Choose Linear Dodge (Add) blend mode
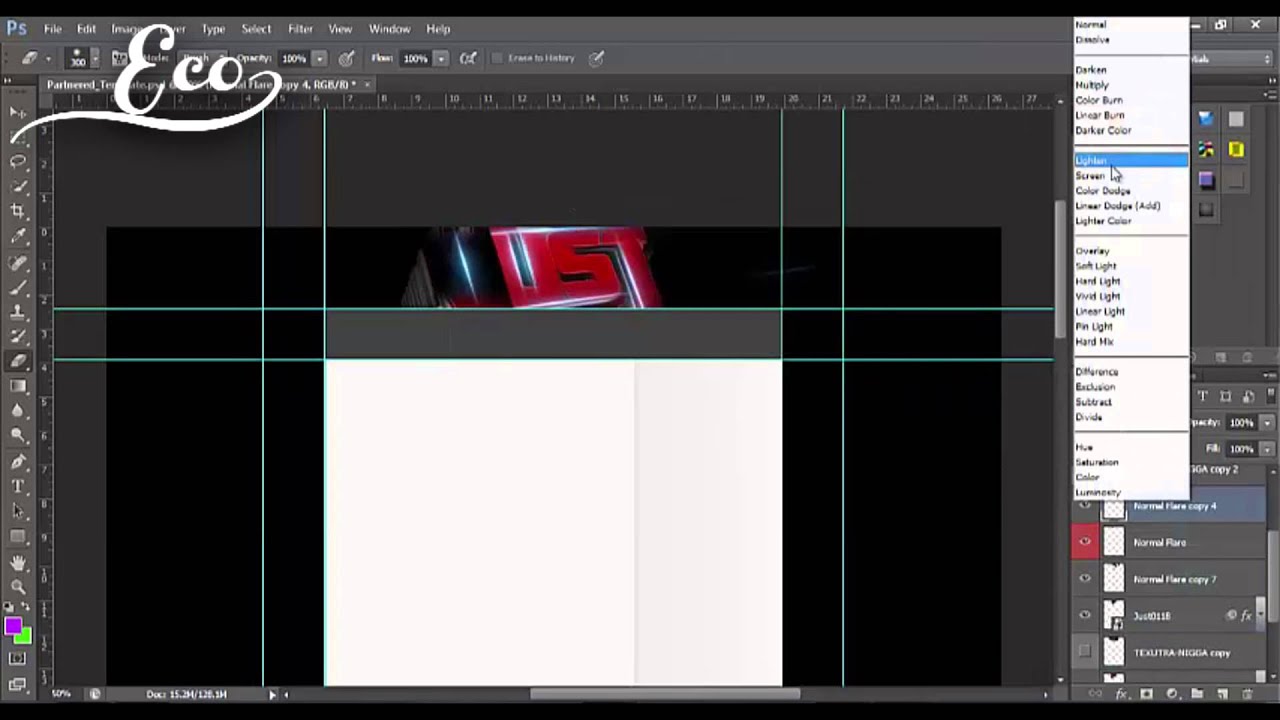Screen dimensions: 1280x720 coord(1131,206)
